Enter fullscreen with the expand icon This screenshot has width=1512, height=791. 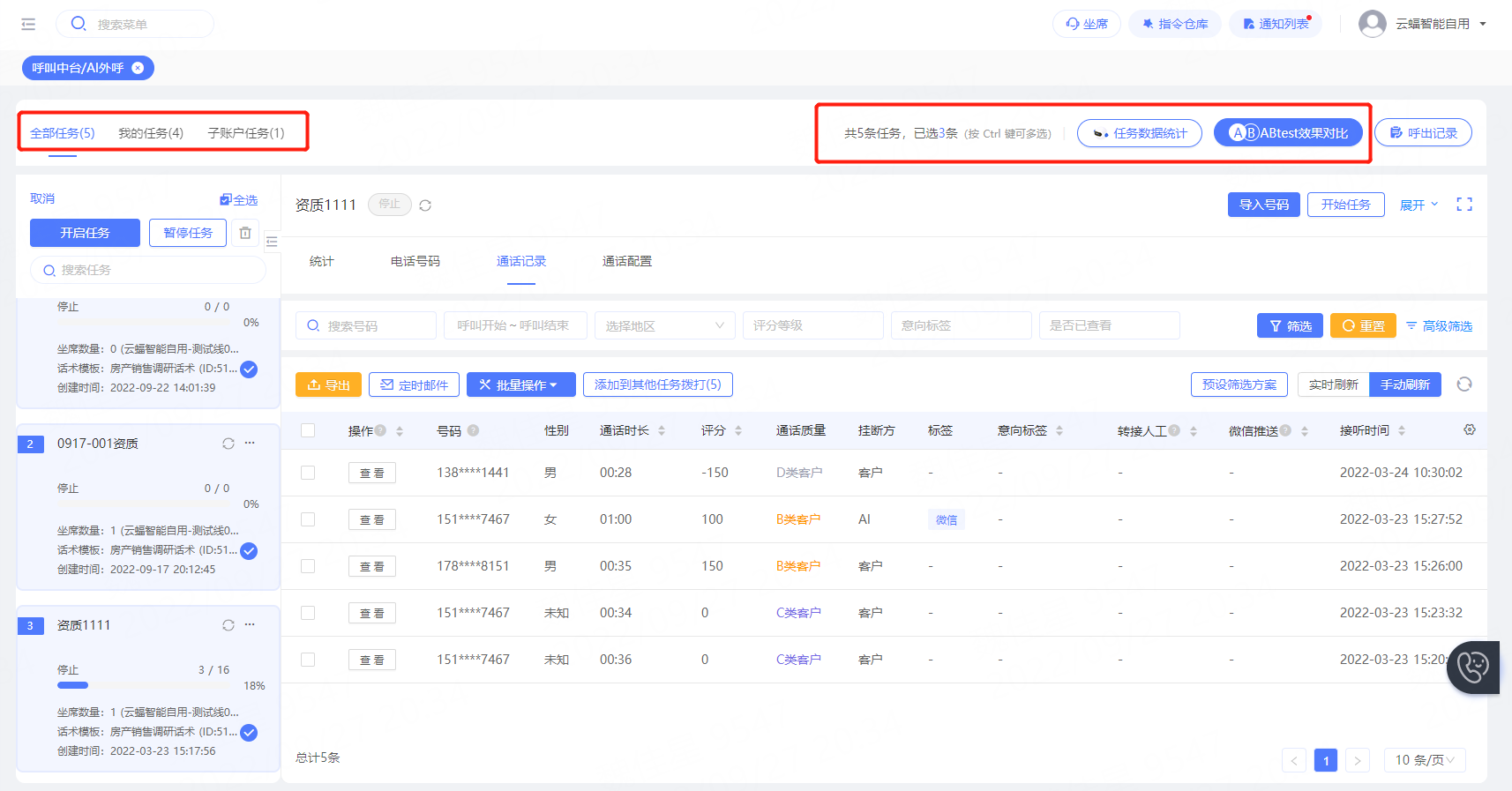[1464, 205]
